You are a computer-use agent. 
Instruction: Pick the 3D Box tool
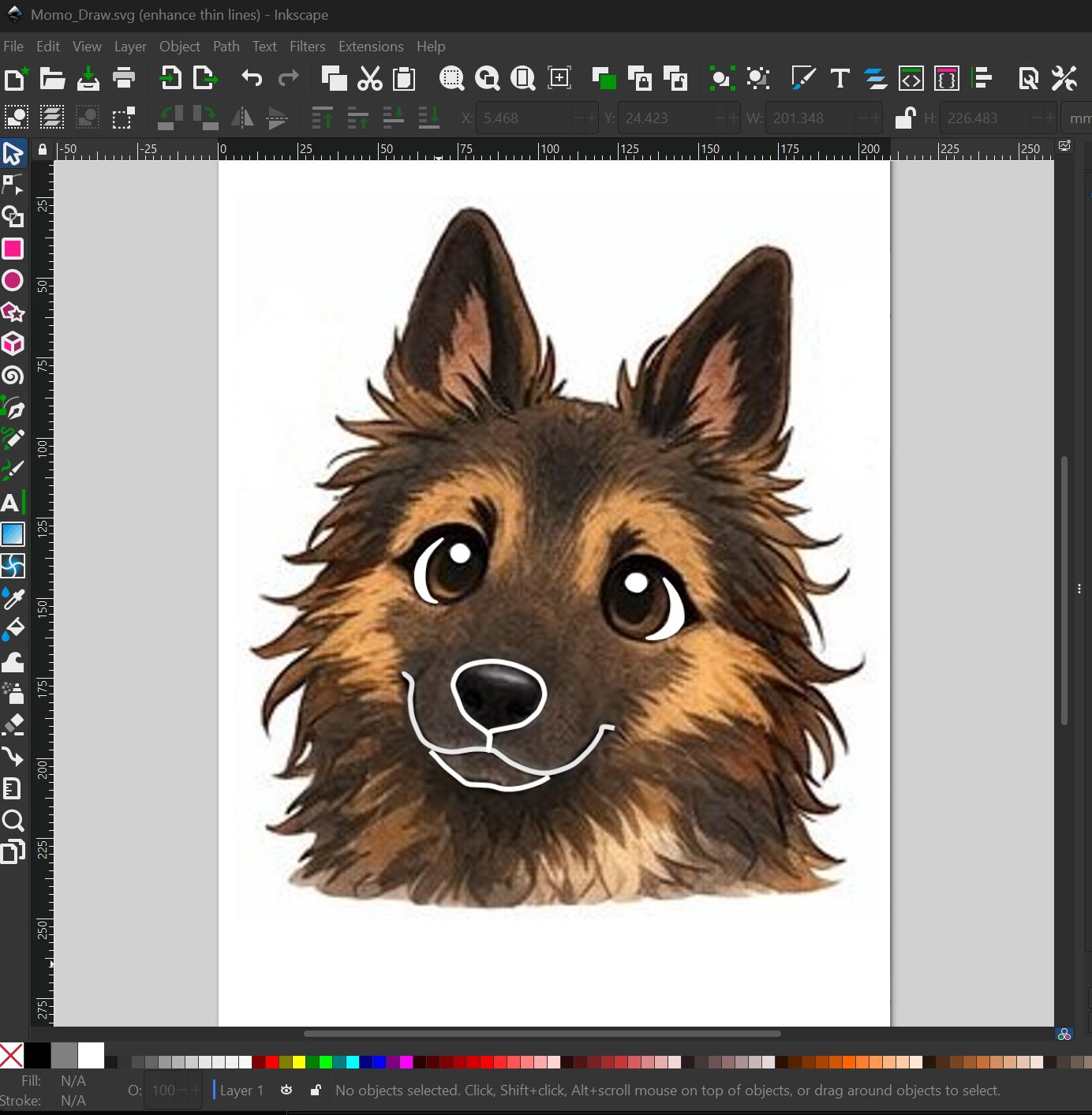tap(13, 344)
